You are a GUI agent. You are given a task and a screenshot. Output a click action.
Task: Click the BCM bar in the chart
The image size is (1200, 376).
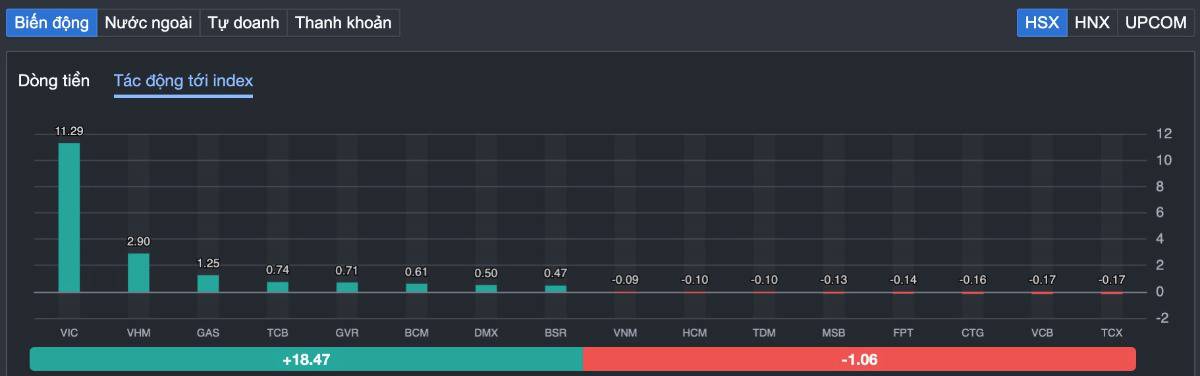pyautogui.click(x=416, y=288)
